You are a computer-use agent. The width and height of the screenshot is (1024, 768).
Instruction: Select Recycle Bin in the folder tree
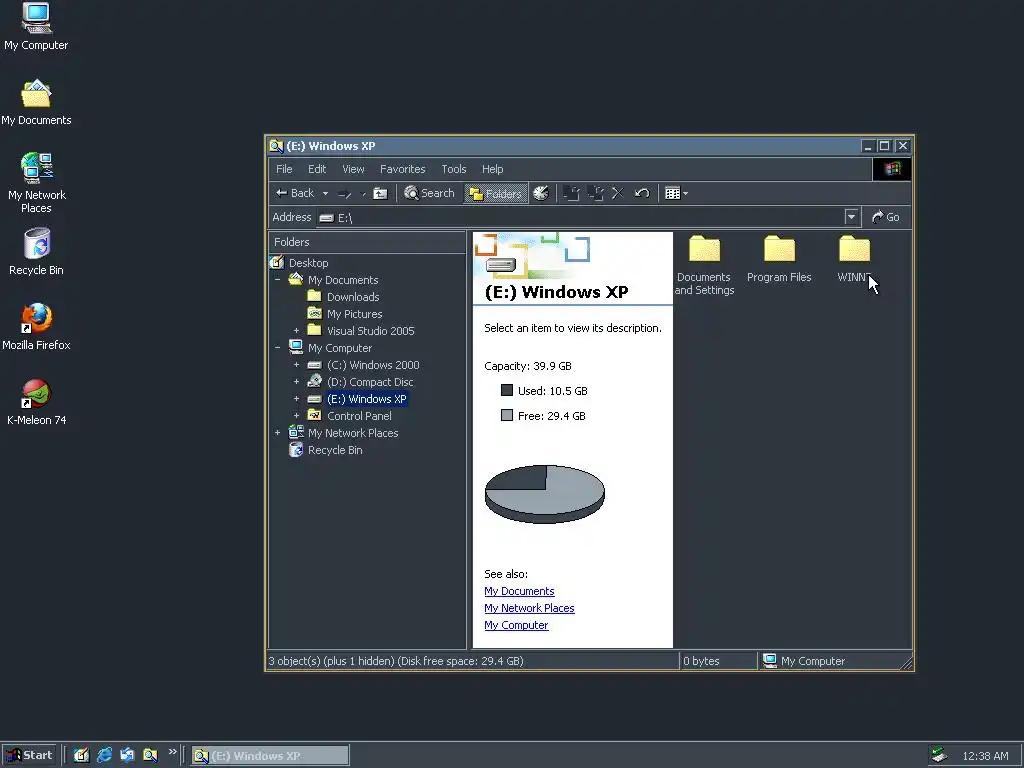pyautogui.click(x=335, y=449)
